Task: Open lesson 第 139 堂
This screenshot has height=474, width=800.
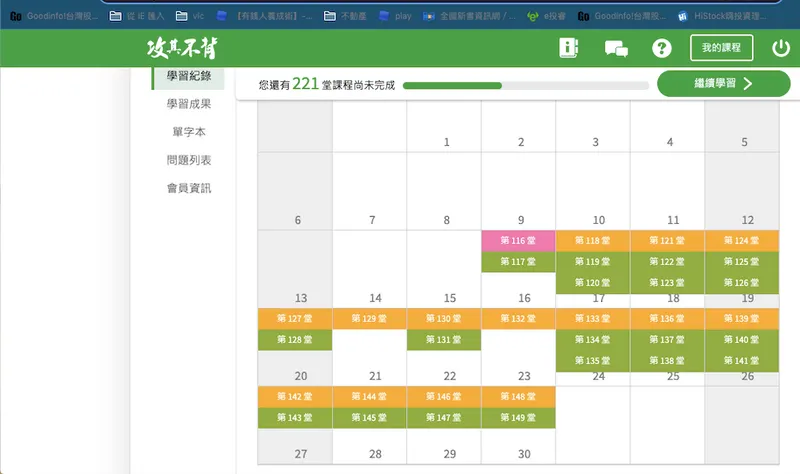Action: point(741,319)
